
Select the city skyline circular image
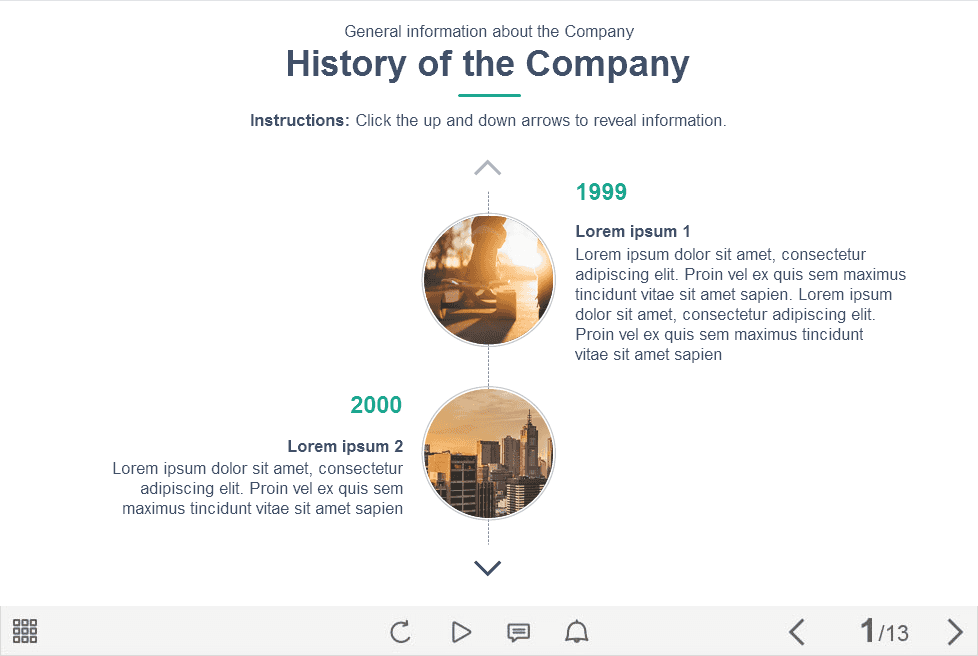click(x=488, y=453)
